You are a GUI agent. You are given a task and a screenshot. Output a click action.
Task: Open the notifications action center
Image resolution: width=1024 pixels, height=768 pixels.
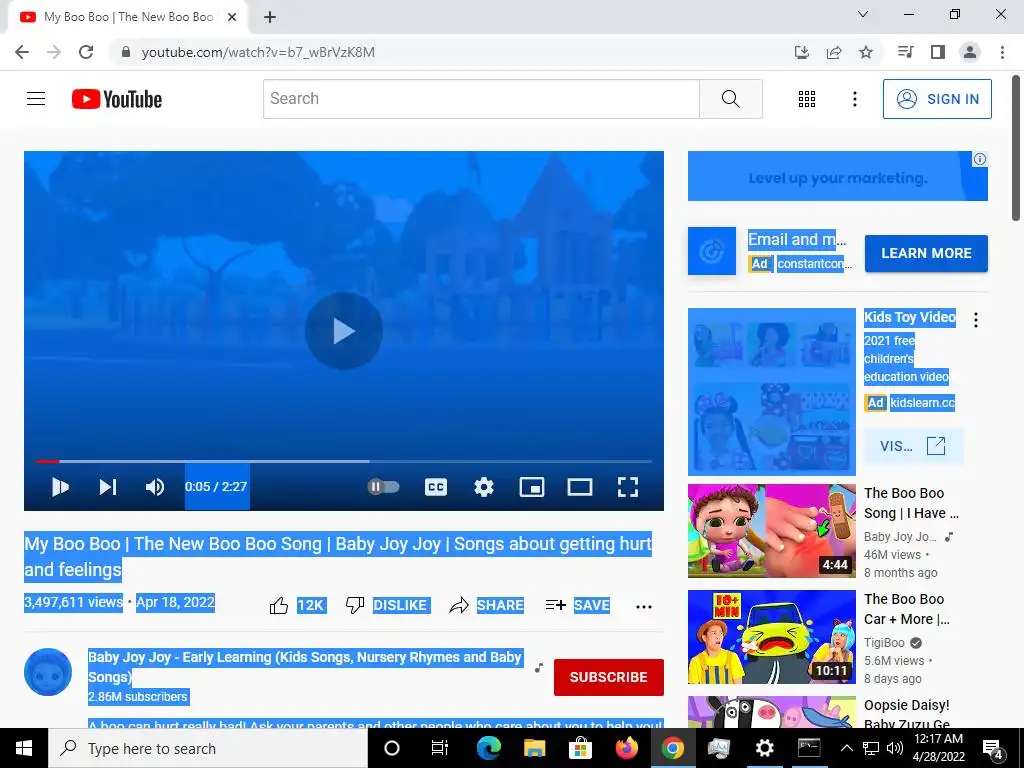tap(993, 748)
